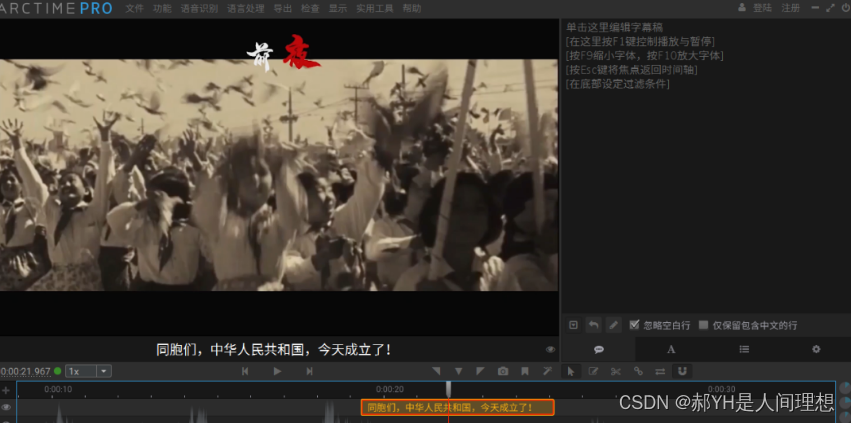The image size is (851, 423).
Task: Click the timeline playhead marker
Action: [449, 389]
